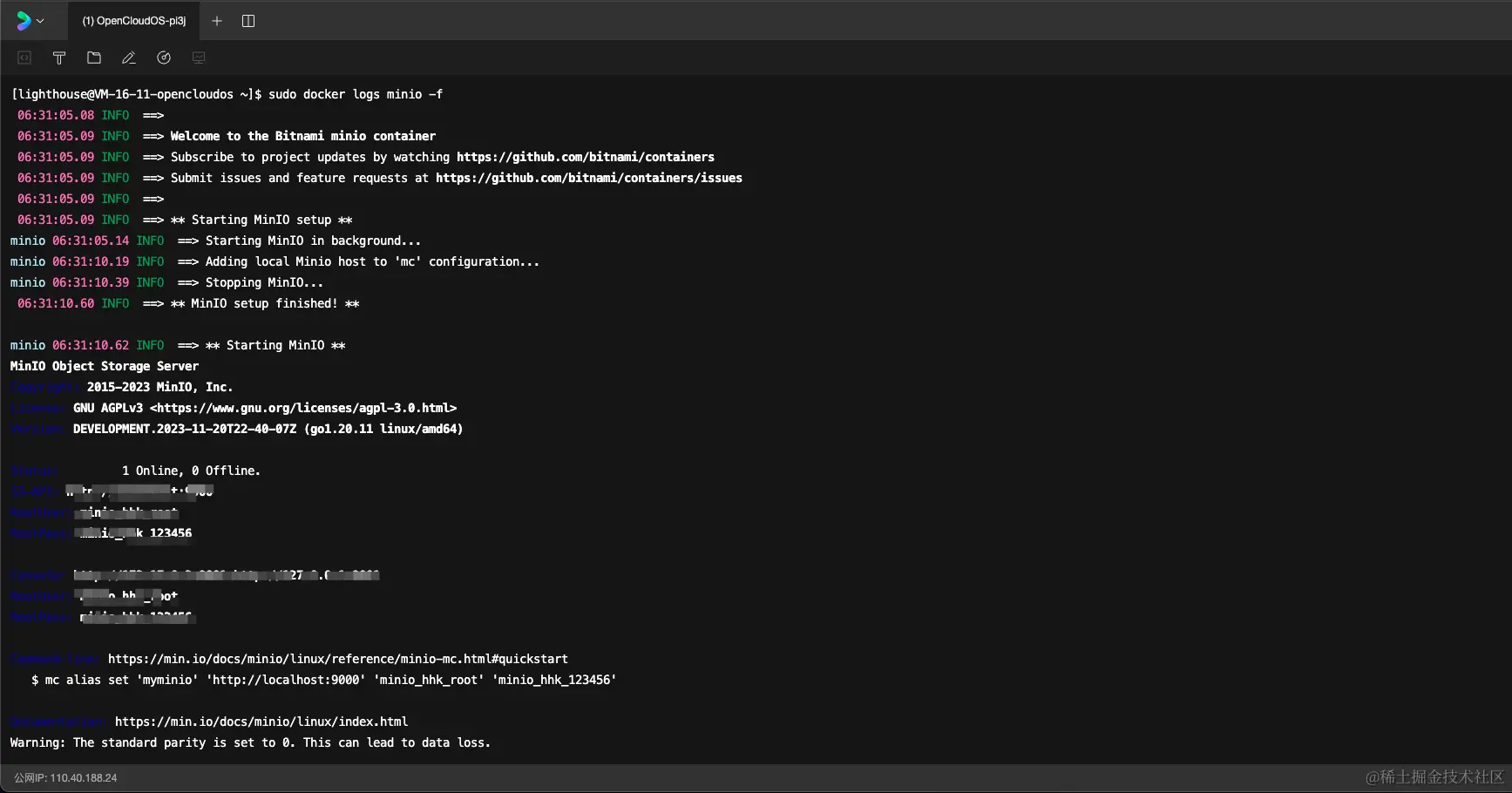The width and height of the screenshot is (1512, 793).
Task: Open the min.io linux/index.html documentation URL
Action: 261,722
